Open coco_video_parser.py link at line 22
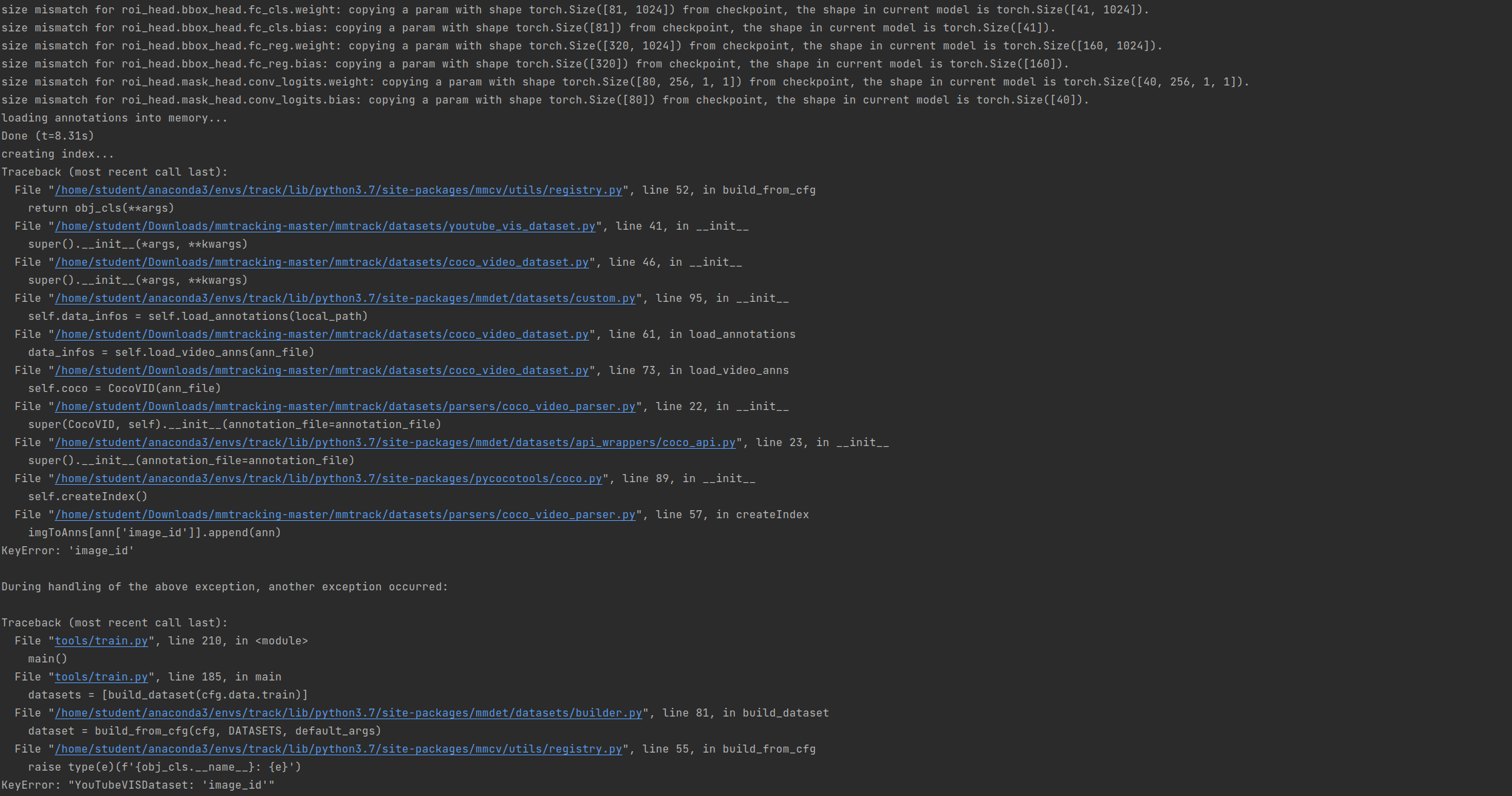The image size is (1512, 796). click(345, 407)
